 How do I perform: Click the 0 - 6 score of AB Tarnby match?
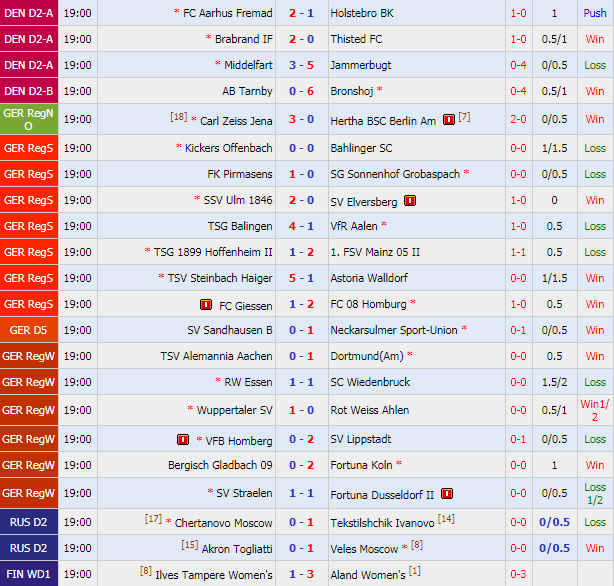click(301, 91)
